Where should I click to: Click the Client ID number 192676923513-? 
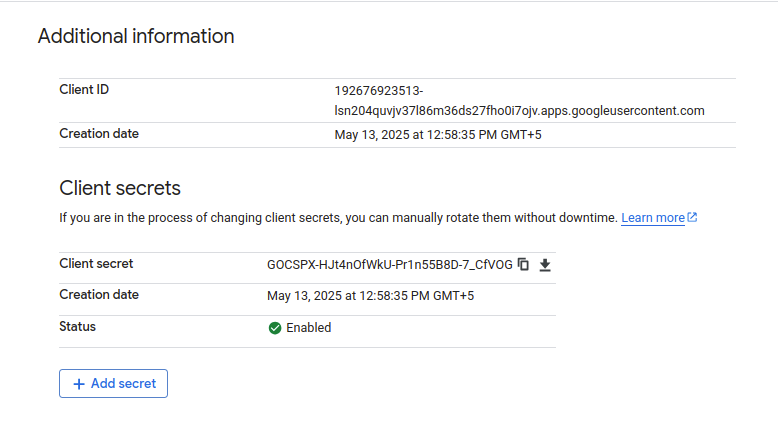(x=379, y=91)
